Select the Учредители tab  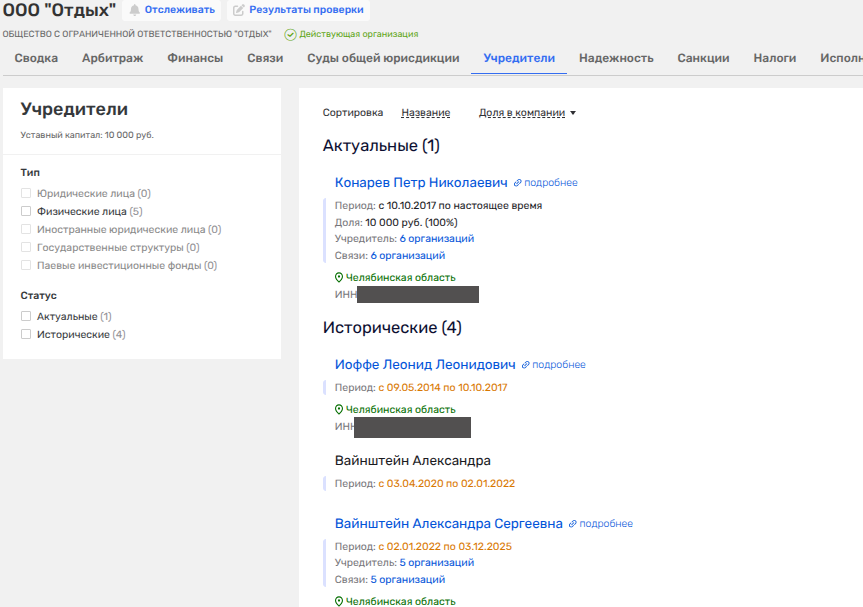(x=519, y=58)
